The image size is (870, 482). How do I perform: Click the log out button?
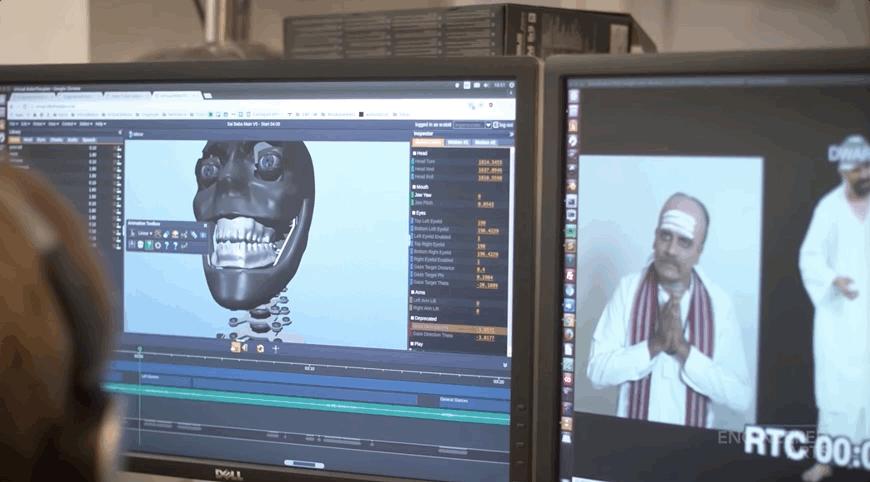(x=503, y=125)
